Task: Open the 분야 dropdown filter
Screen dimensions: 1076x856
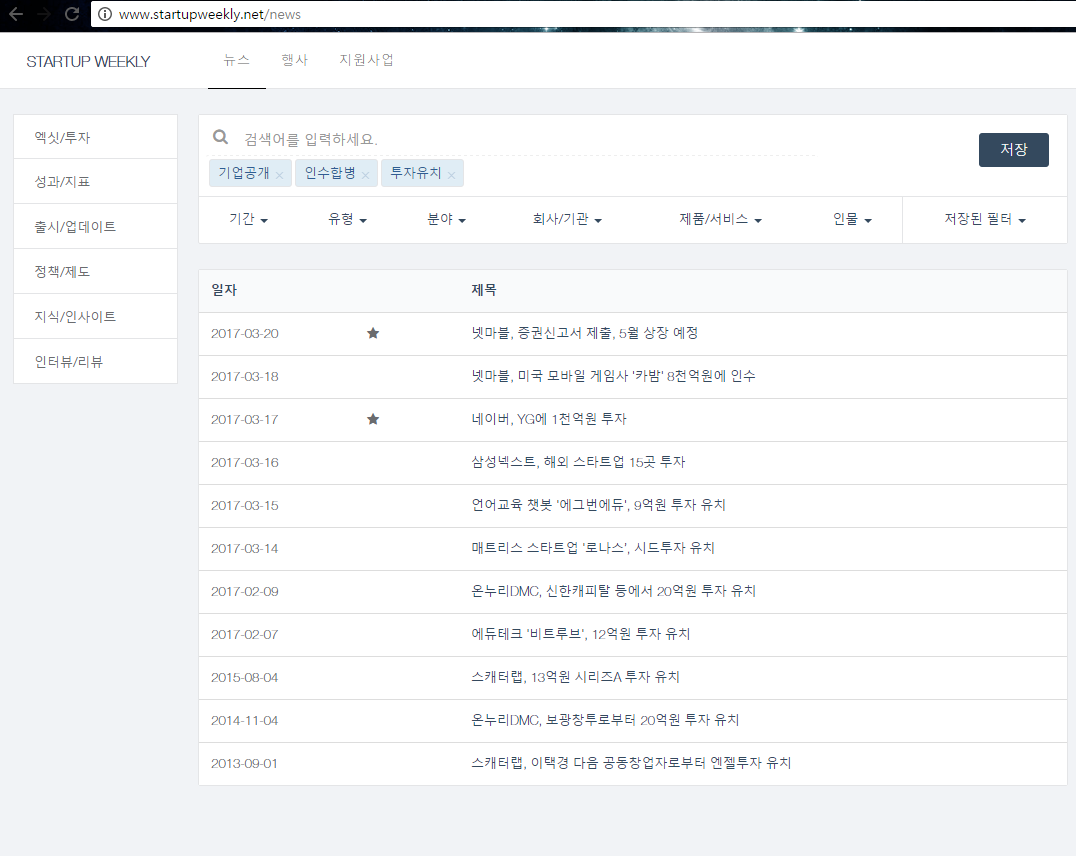Action: 447,219
